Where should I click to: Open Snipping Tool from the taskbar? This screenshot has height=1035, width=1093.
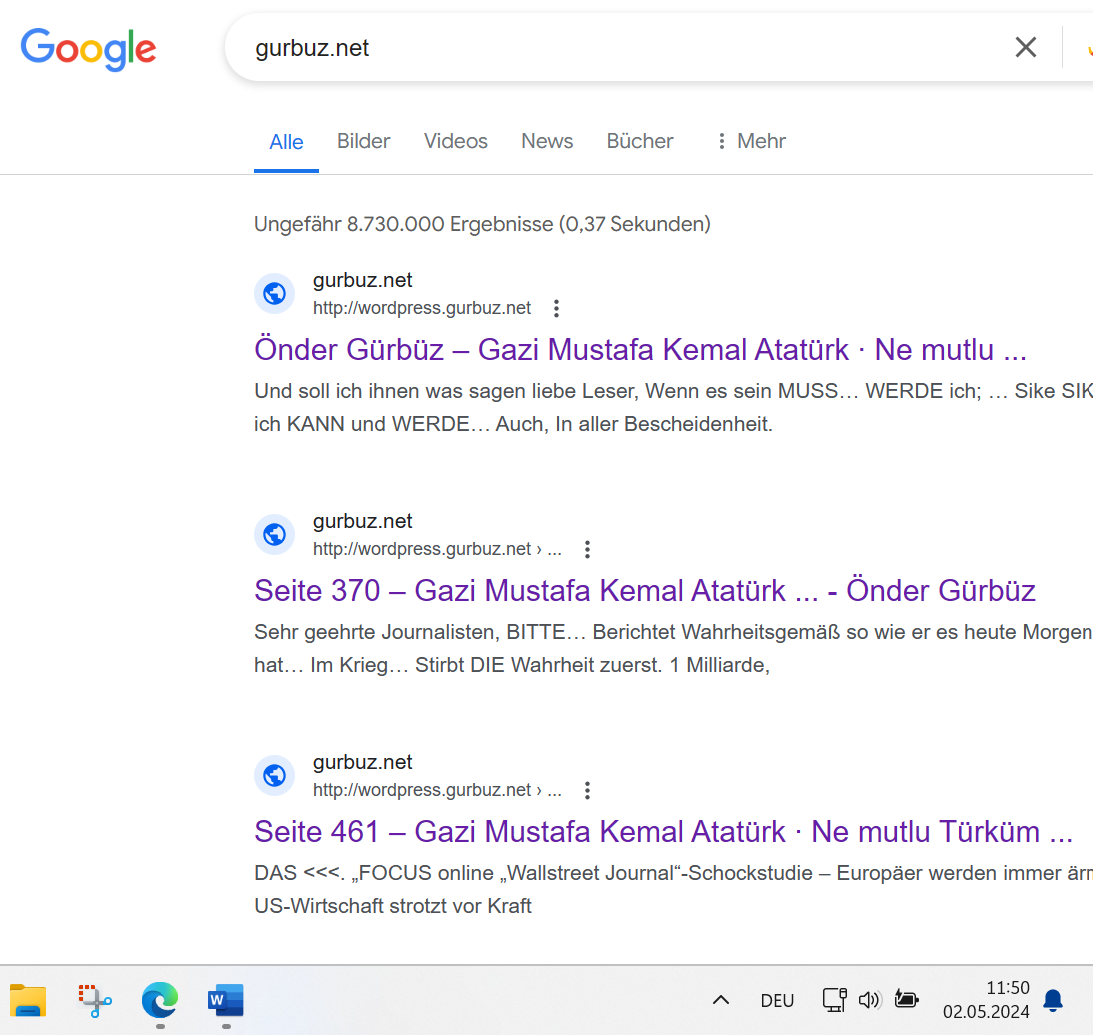95,1000
